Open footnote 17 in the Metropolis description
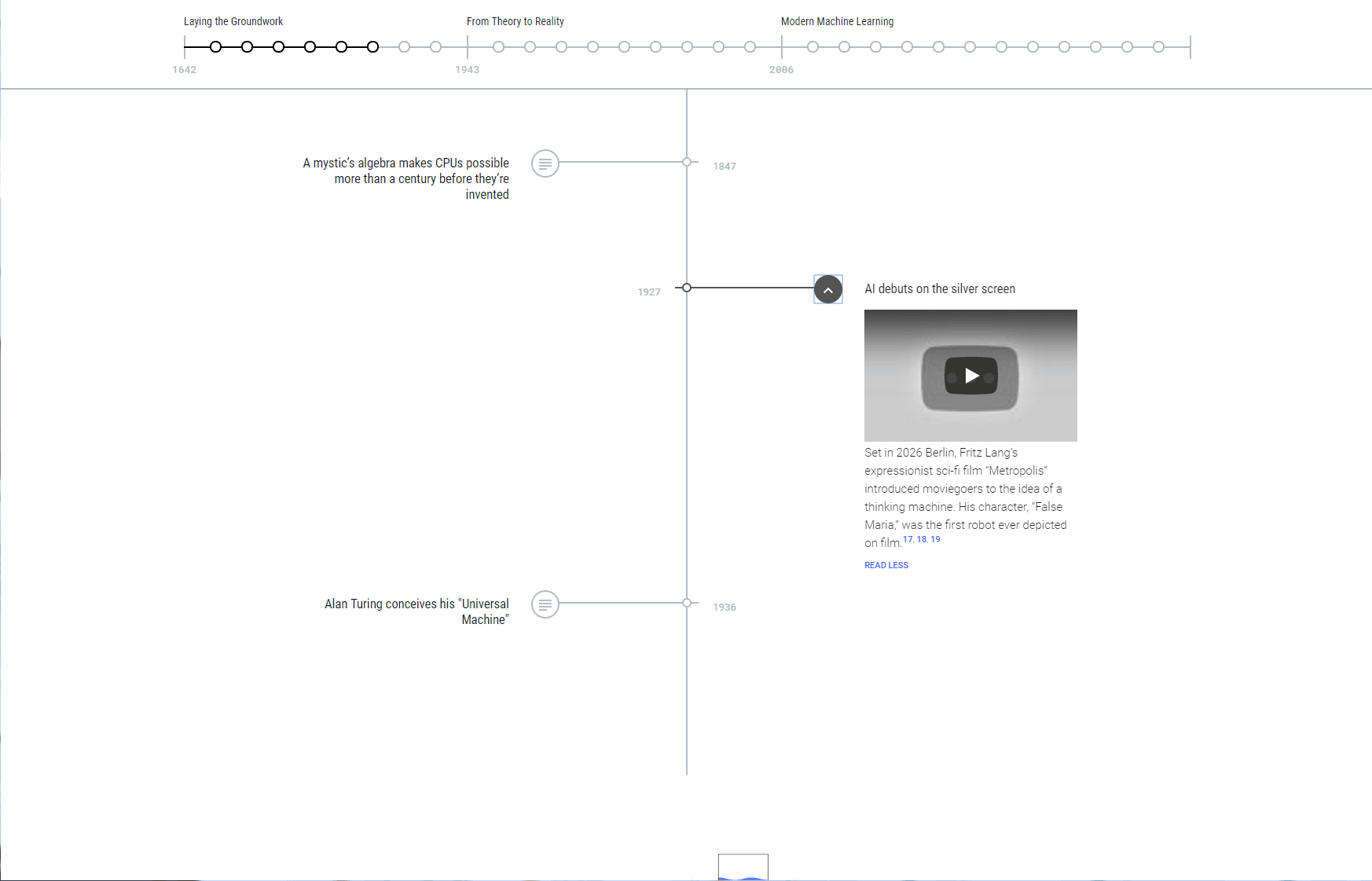This screenshot has width=1372, height=881. pyautogui.click(x=908, y=539)
